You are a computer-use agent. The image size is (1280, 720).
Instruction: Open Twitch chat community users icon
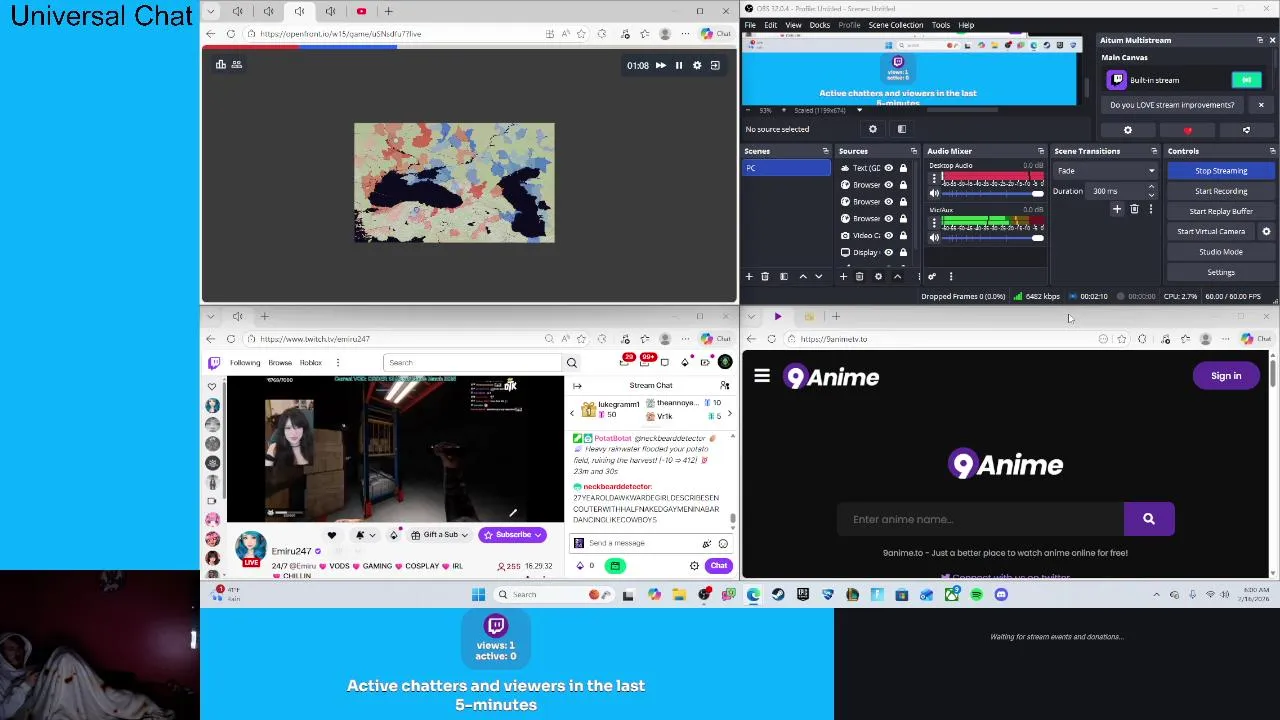tap(725, 385)
